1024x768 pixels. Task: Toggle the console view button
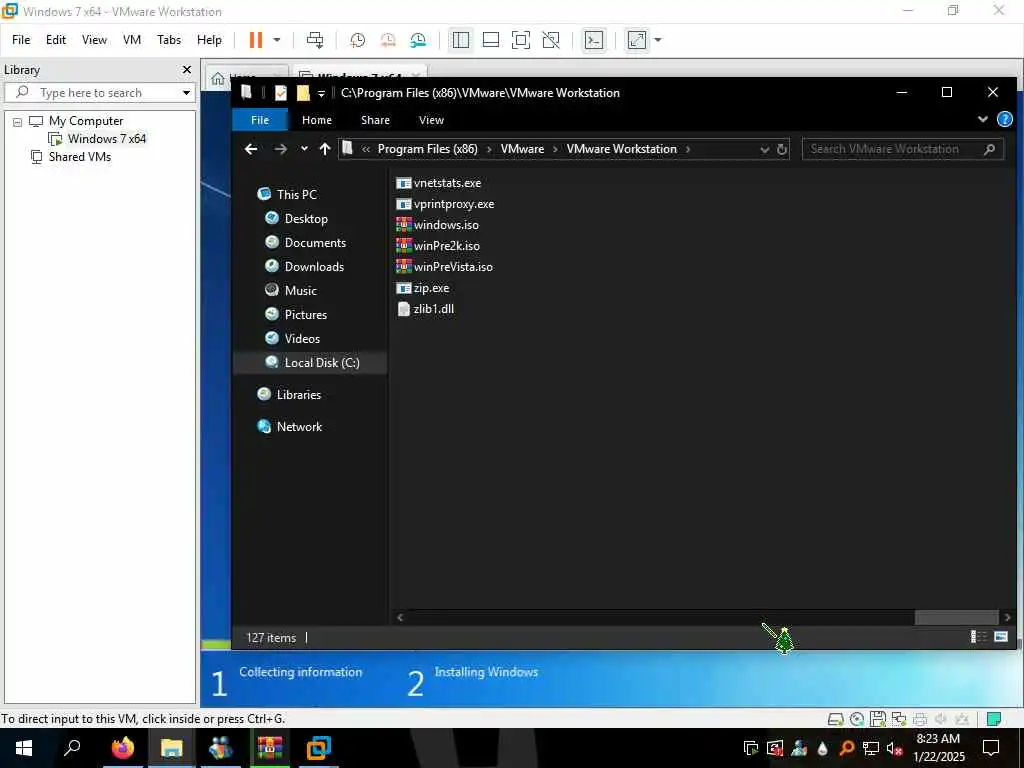tap(594, 40)
